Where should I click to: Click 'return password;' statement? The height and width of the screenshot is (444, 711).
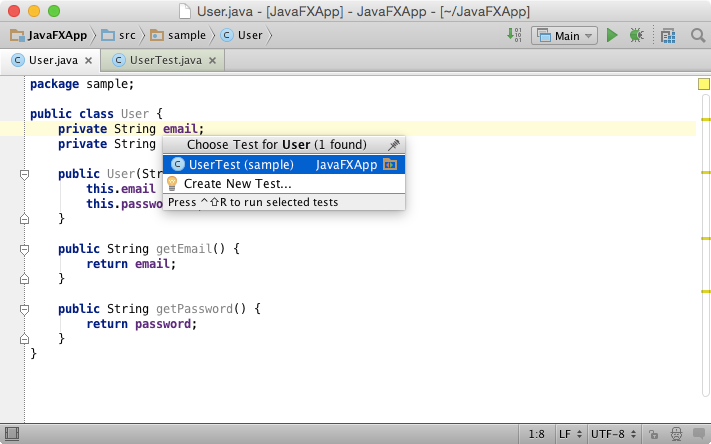click(x=142, y=324)
